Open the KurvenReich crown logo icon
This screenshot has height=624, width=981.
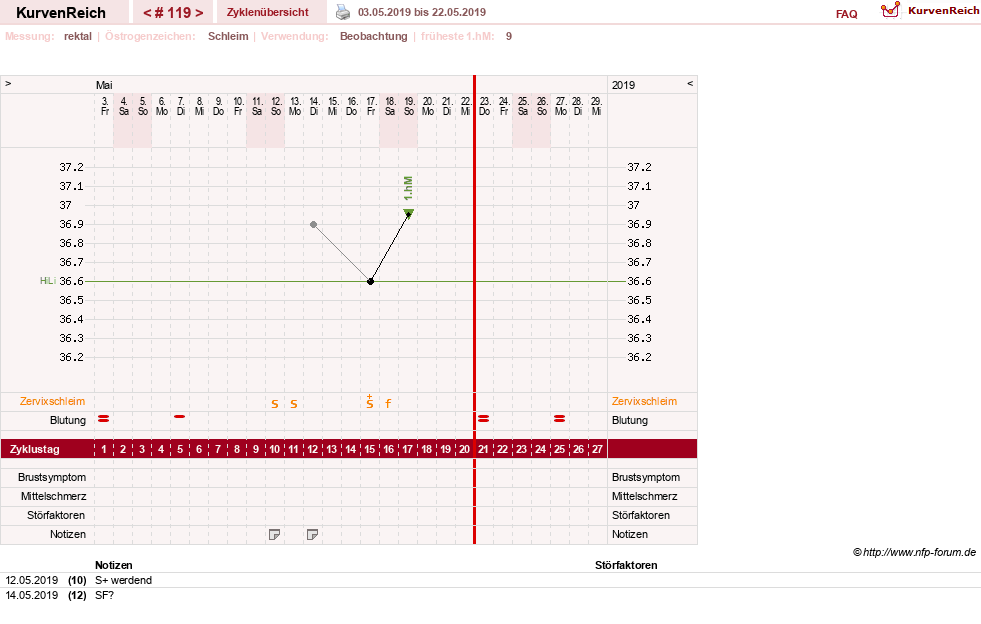[x=890, y=10]
